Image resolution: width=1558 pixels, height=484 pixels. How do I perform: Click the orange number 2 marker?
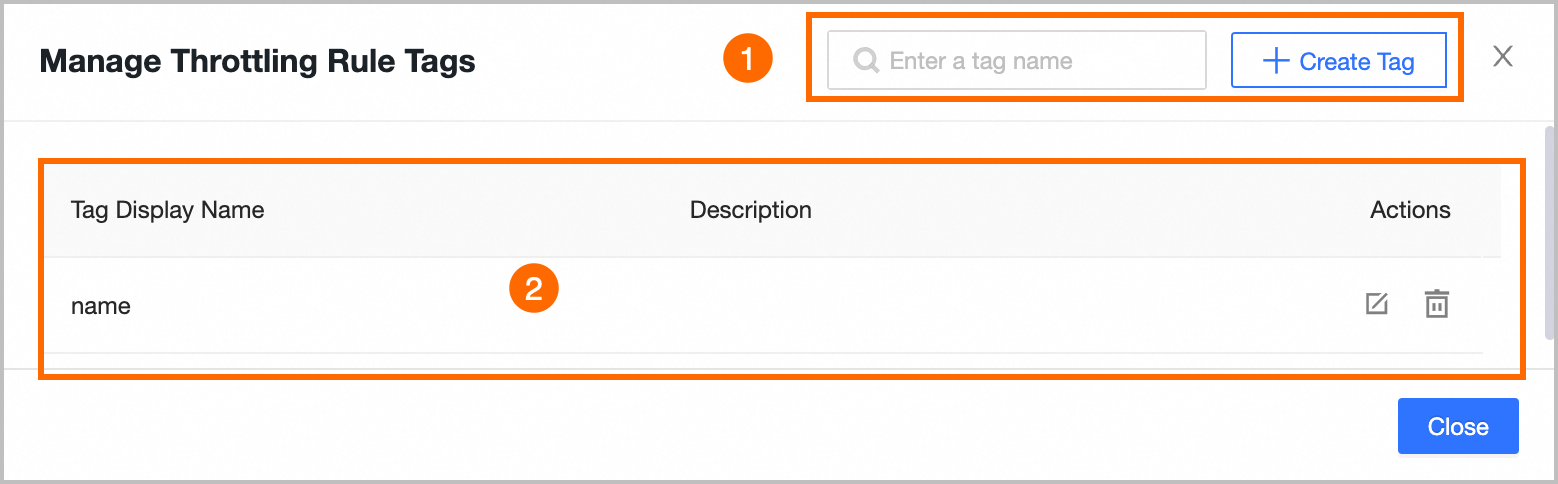click(x=533, y=290)
